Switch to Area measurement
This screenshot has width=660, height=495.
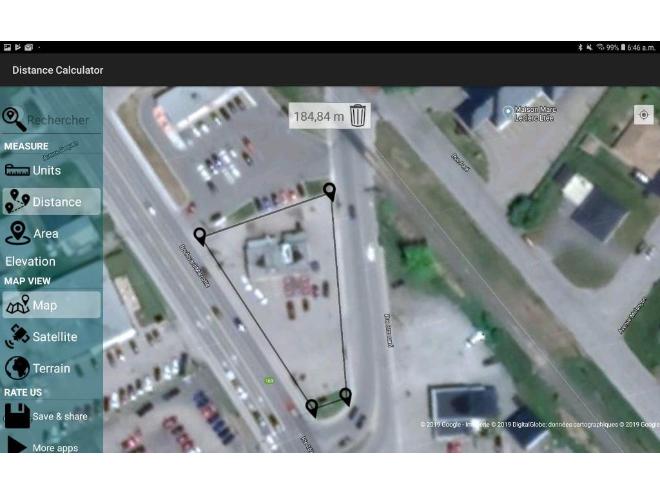click(x=51, y=233)
